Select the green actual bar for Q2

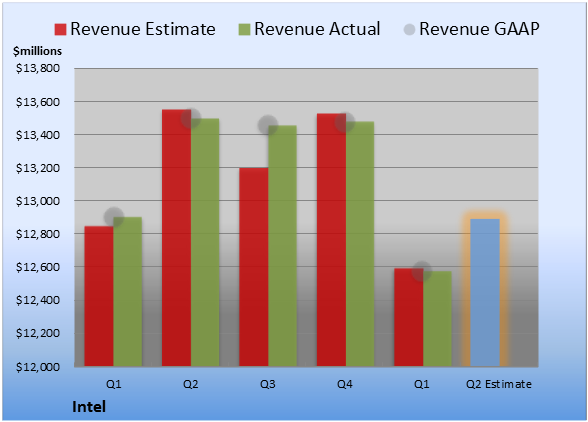[205, 242]
